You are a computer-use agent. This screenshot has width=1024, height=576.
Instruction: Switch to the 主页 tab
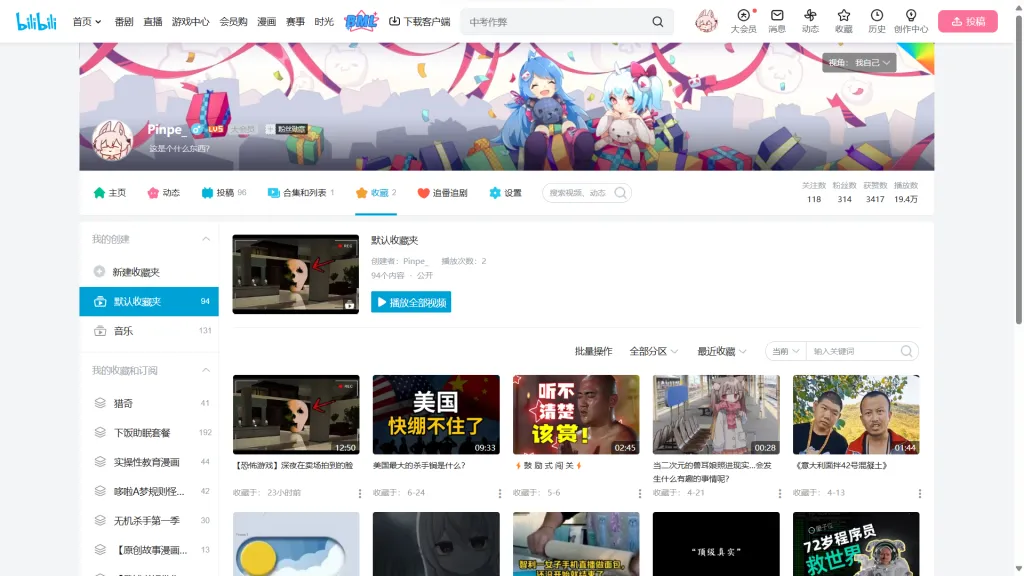click(110, 193)
